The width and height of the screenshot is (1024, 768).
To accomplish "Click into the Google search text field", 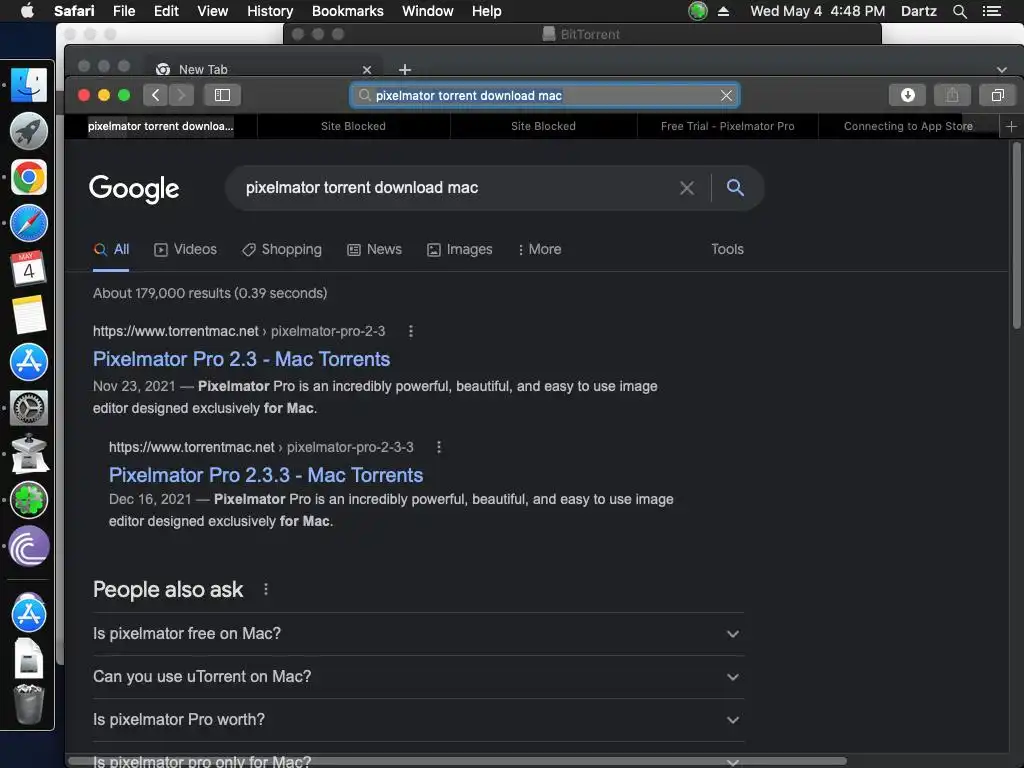I will point(457,187).
